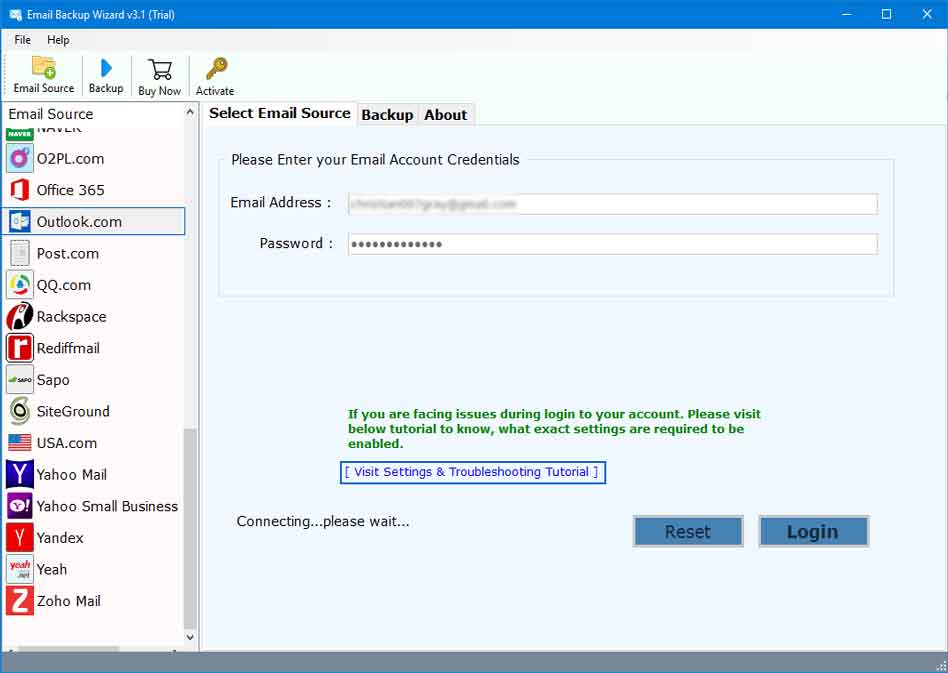The height and width of the screenshot is (673, 948).
Task: Click the app icon in title bar
Action: tap(16, 15)
